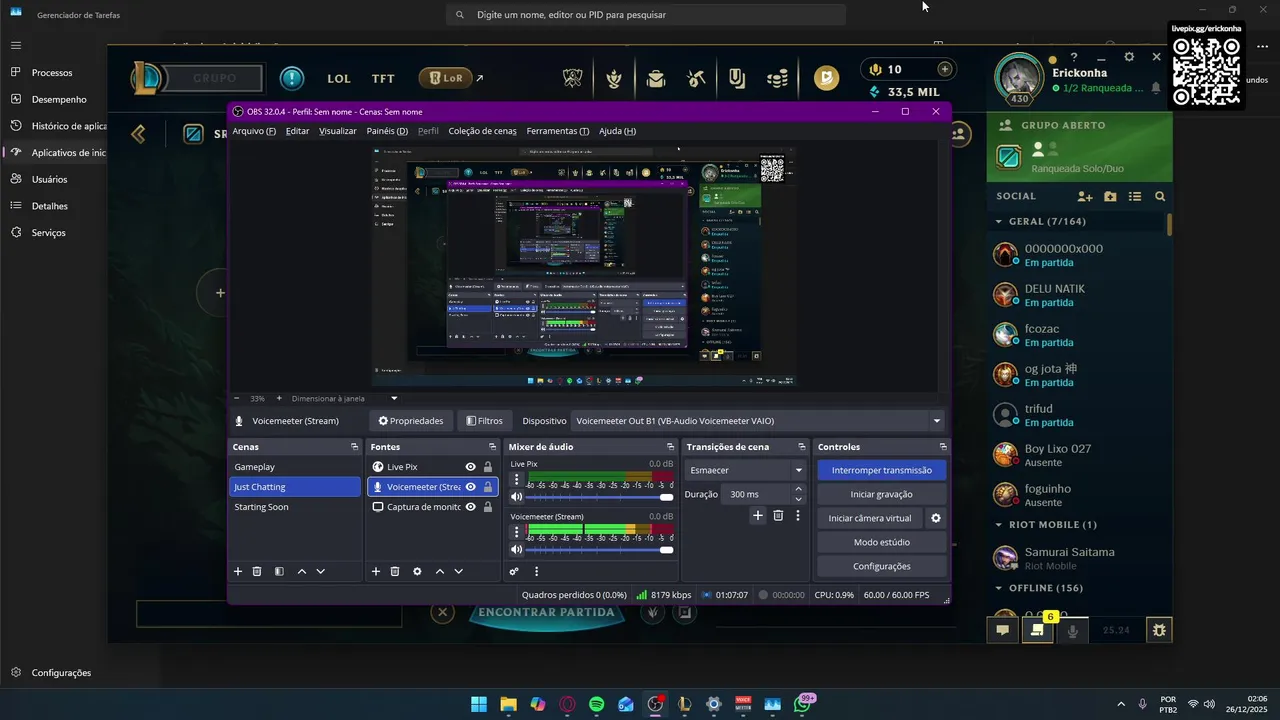Image resolution: width=1280 pixels, height=720 pixels.
Task: Open League client missions exclamation icon
Action: click(x=292, y=78)
